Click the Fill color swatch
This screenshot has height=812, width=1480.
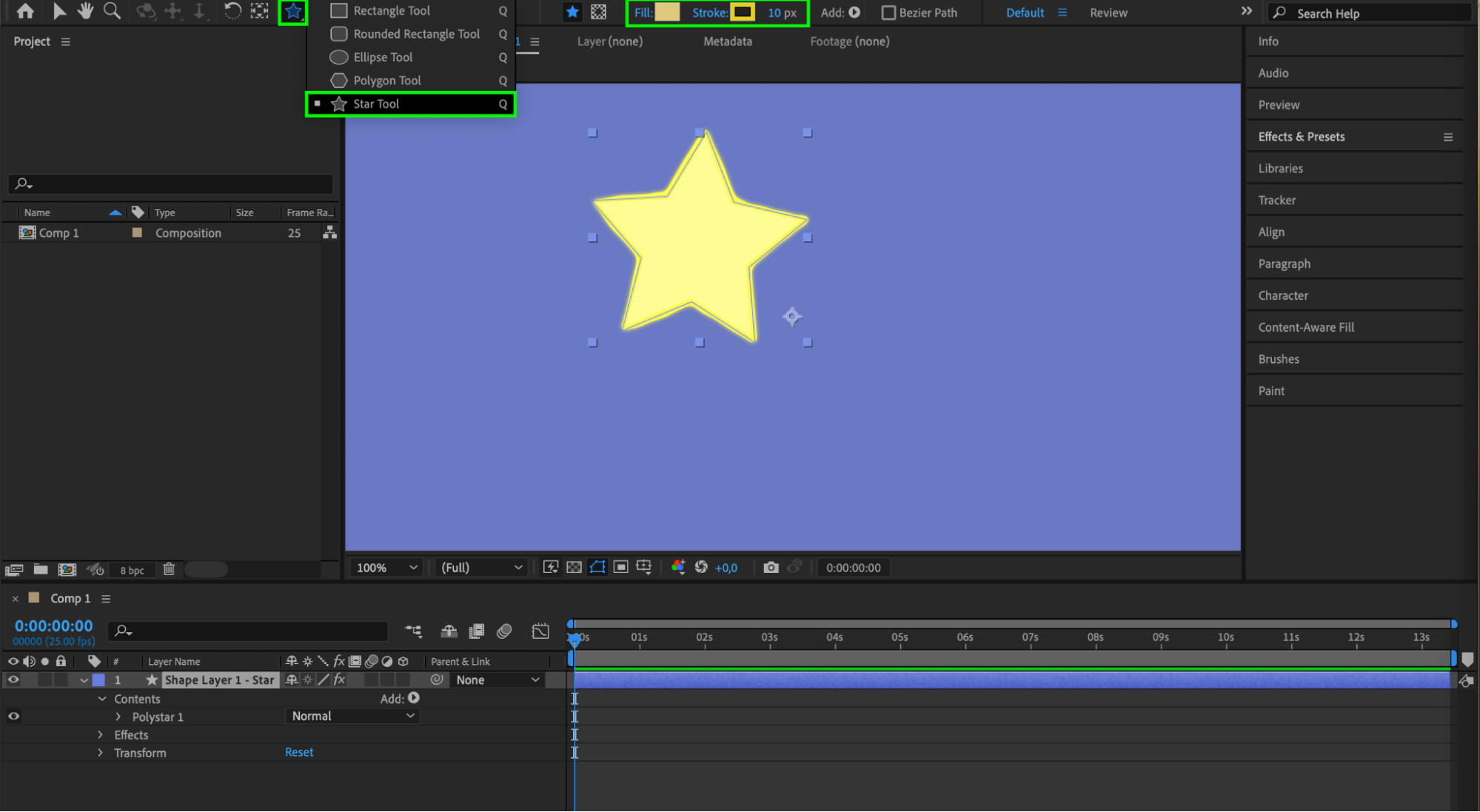[x=667, y=13]
